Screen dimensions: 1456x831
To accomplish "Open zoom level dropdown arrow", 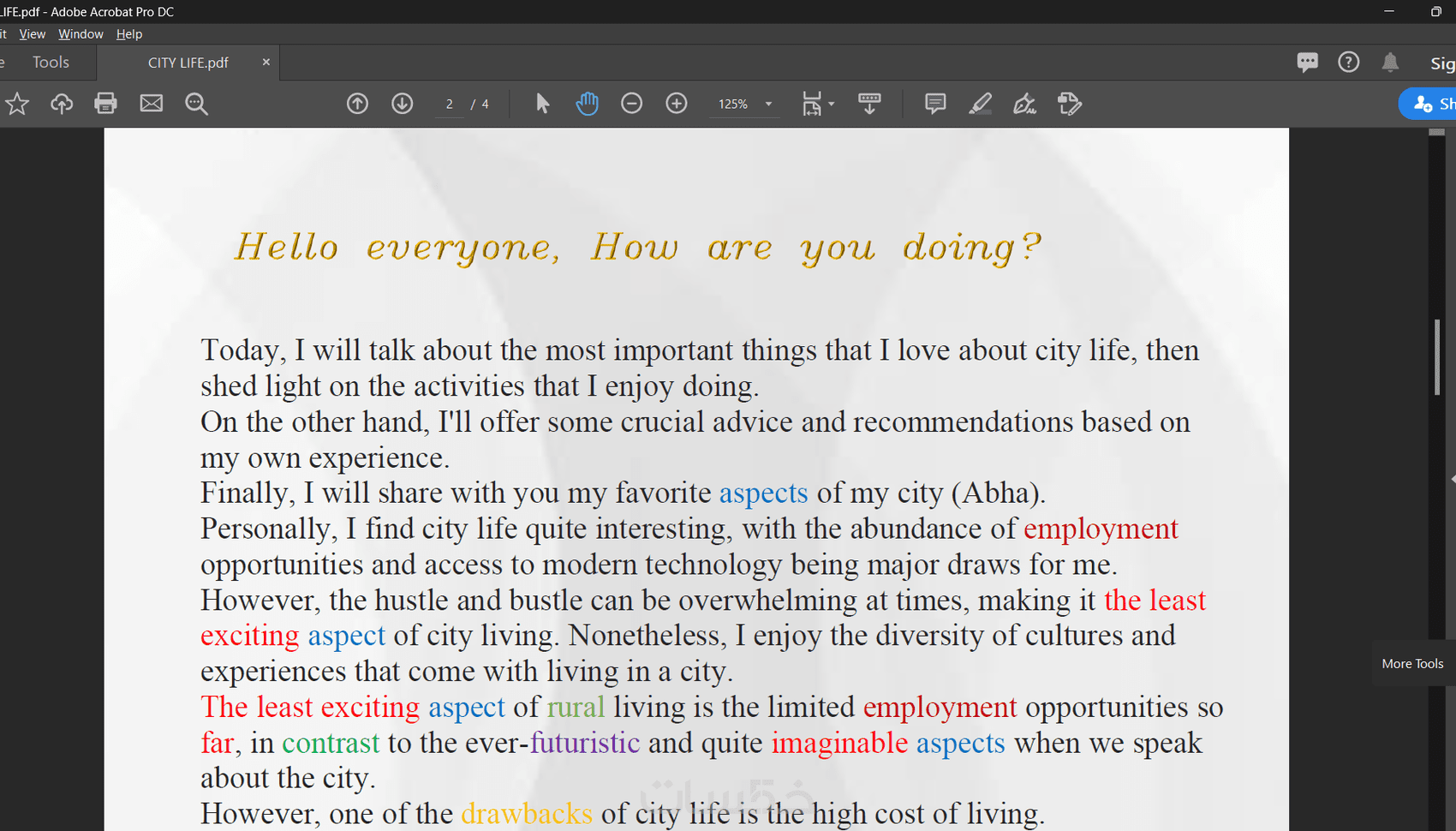I will coord(768,104).
